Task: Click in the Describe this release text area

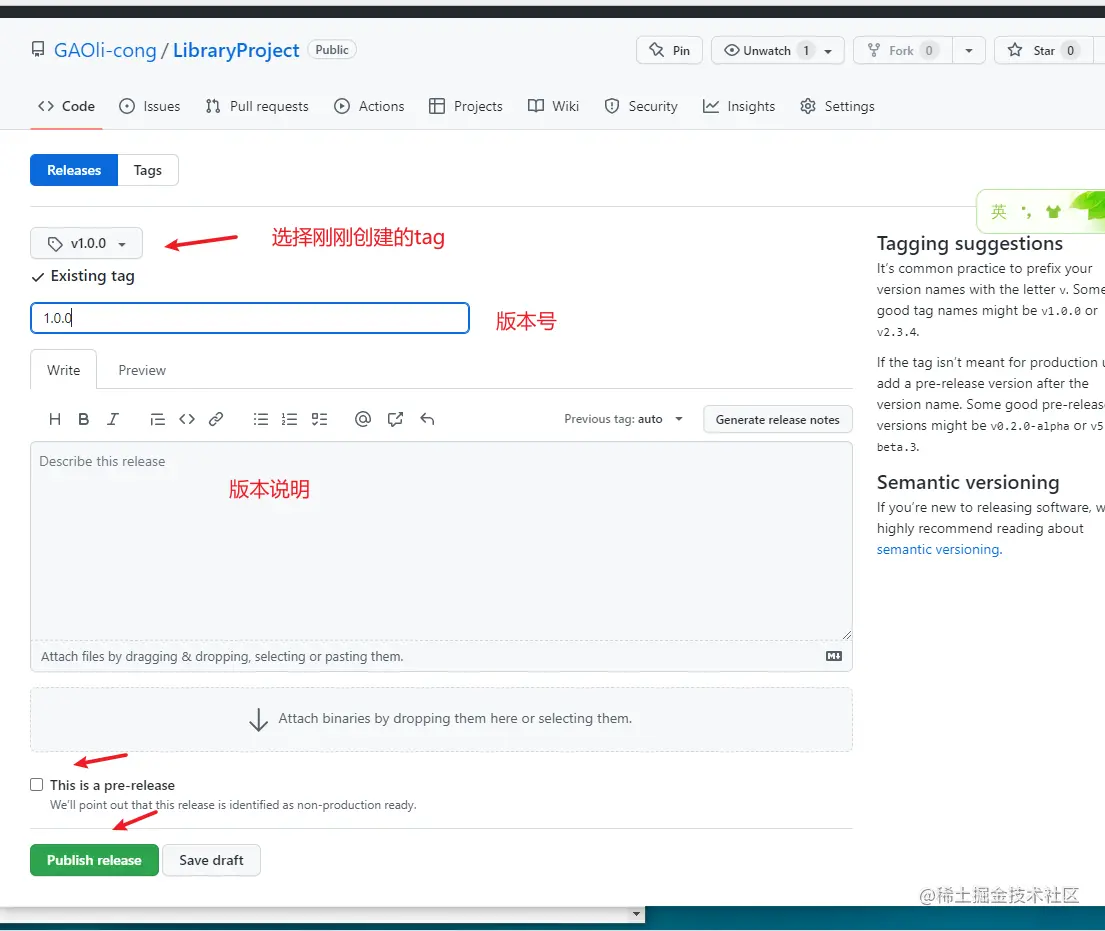Action: pos(441,541)
